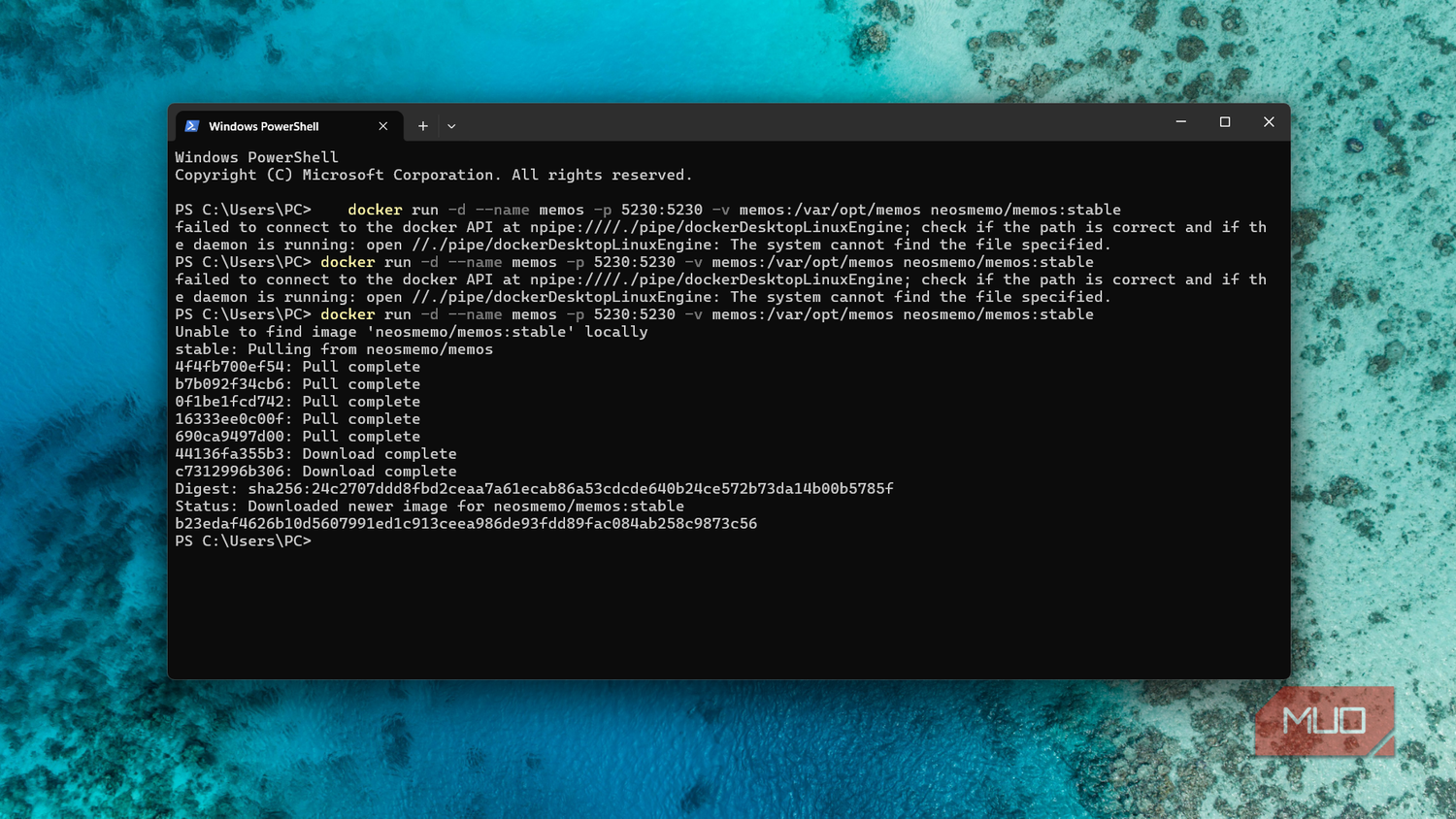The image size is (1456, 819).
Task: Click the container ID starting b23edaf4626b
Action: click(466, 524)
